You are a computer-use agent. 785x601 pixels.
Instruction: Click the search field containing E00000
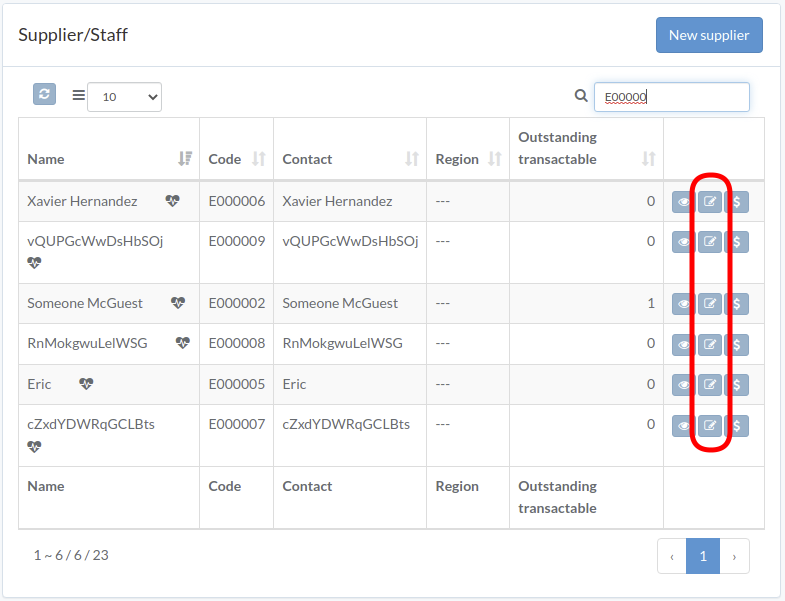(x=671, y=97)
